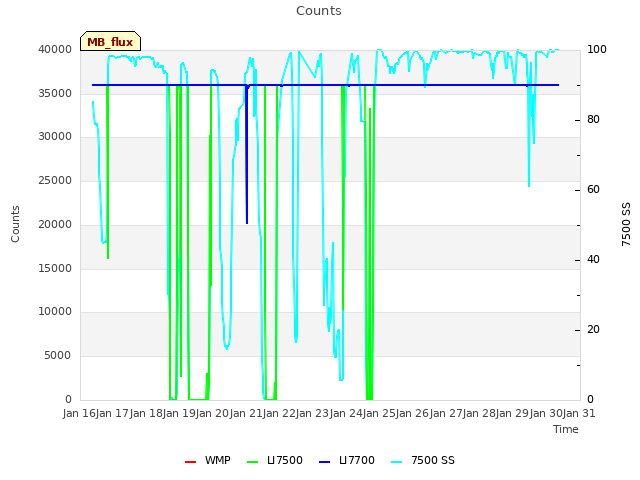Click the blue LI7700 legend color marker

pyautogui.click(x=324, y=462)
